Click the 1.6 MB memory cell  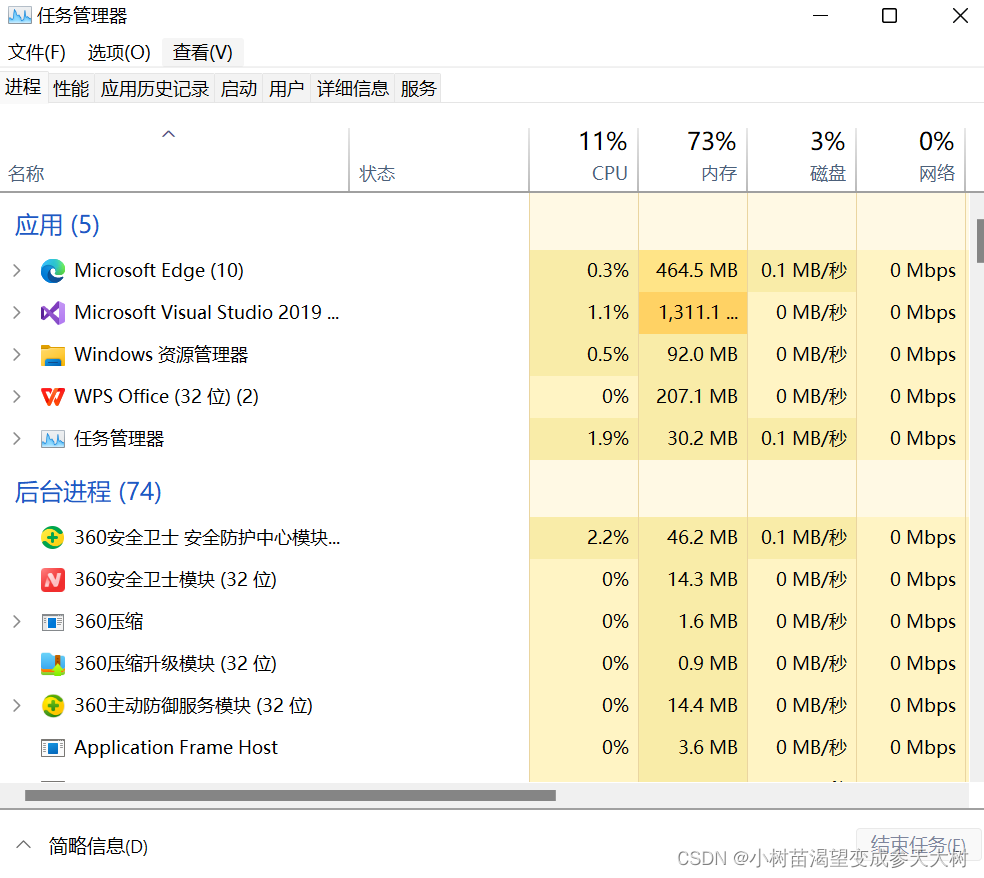click(x=693, y=622)
